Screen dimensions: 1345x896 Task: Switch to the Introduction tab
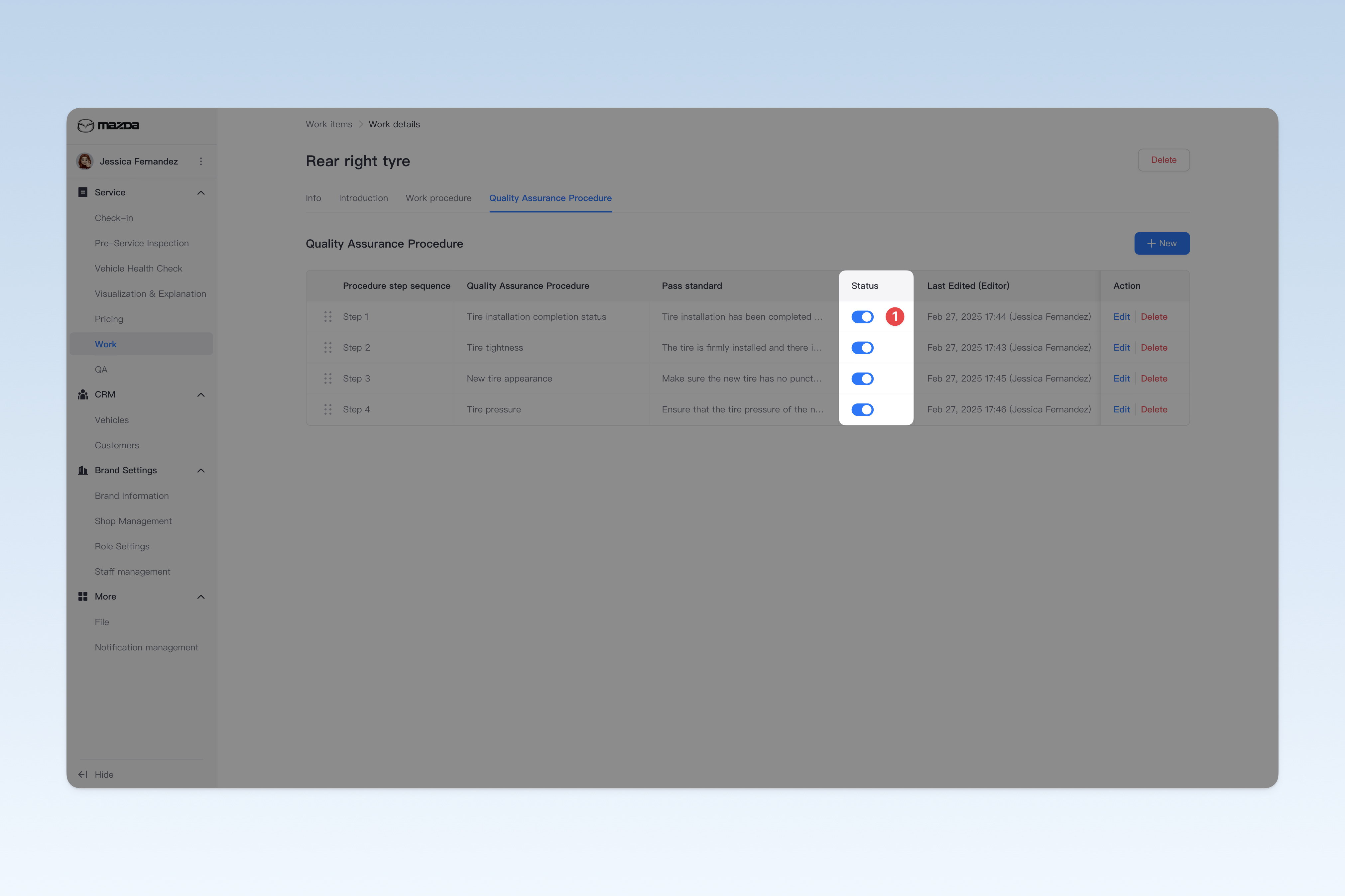point(364,198)
